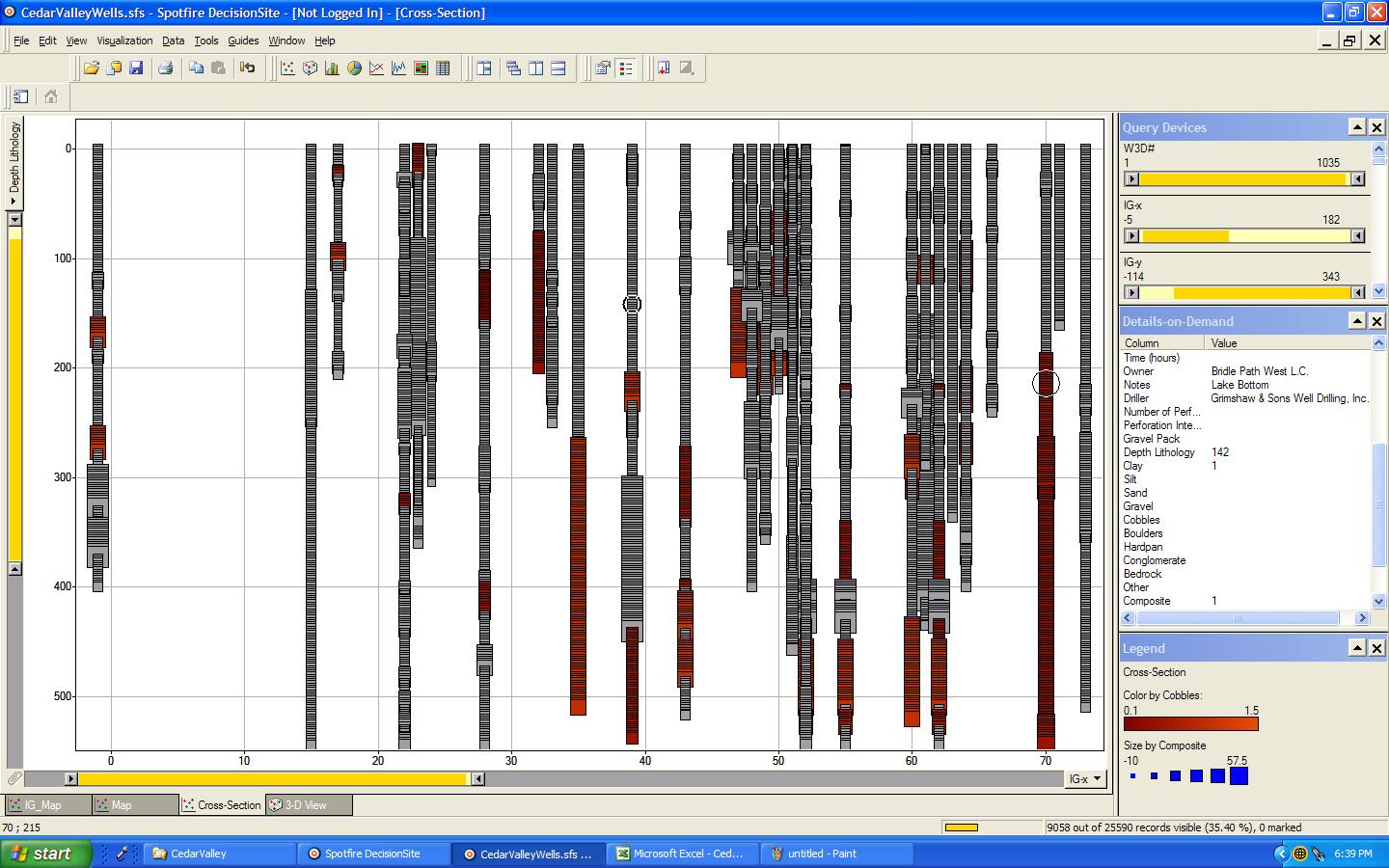Viewport: 1389px width, 868px height.
Task: Click the grayed-out resize toolbar icon
Action: click(x=687, y=68)
